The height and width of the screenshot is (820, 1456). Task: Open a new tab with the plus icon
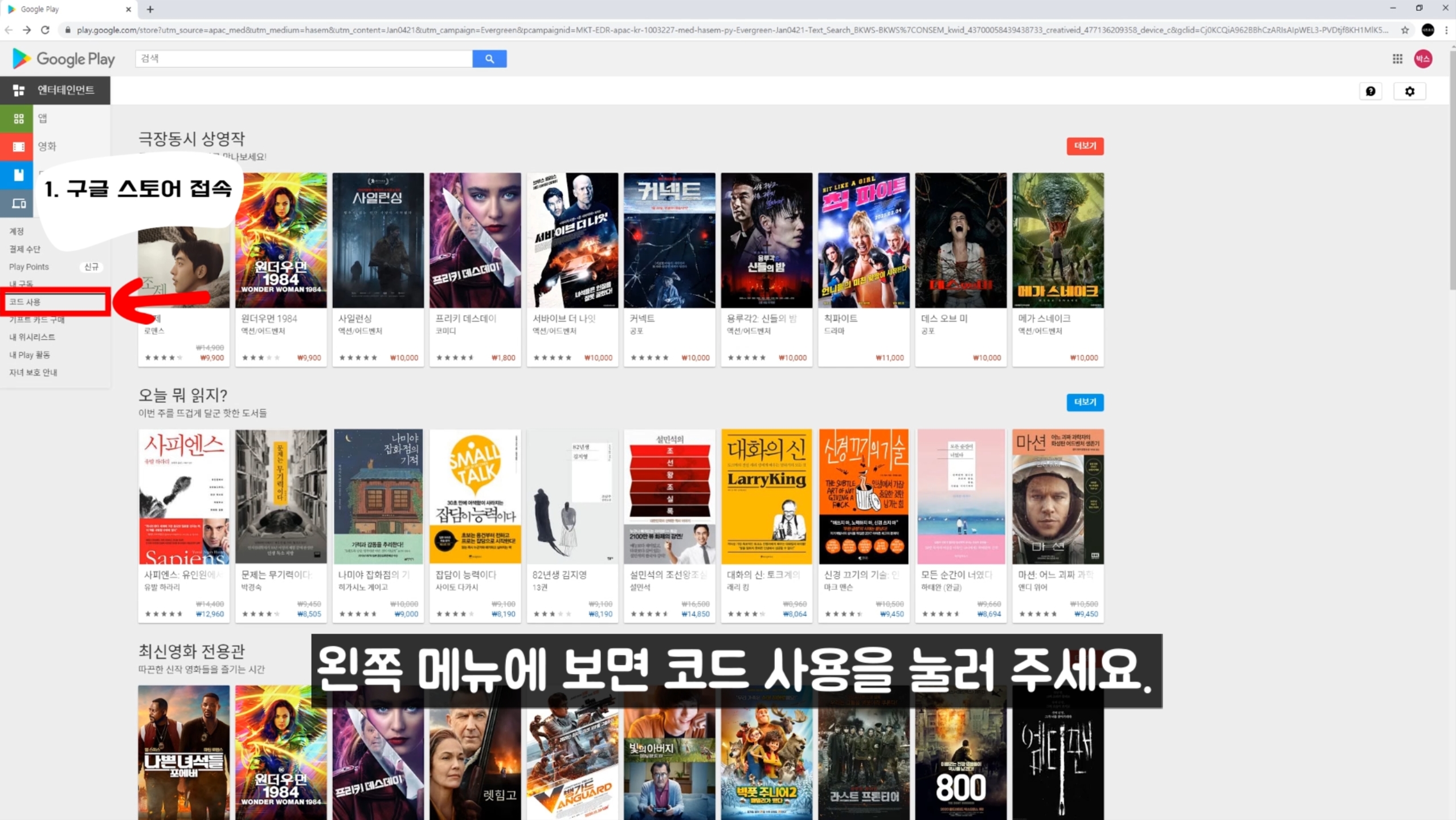(150, 9)
